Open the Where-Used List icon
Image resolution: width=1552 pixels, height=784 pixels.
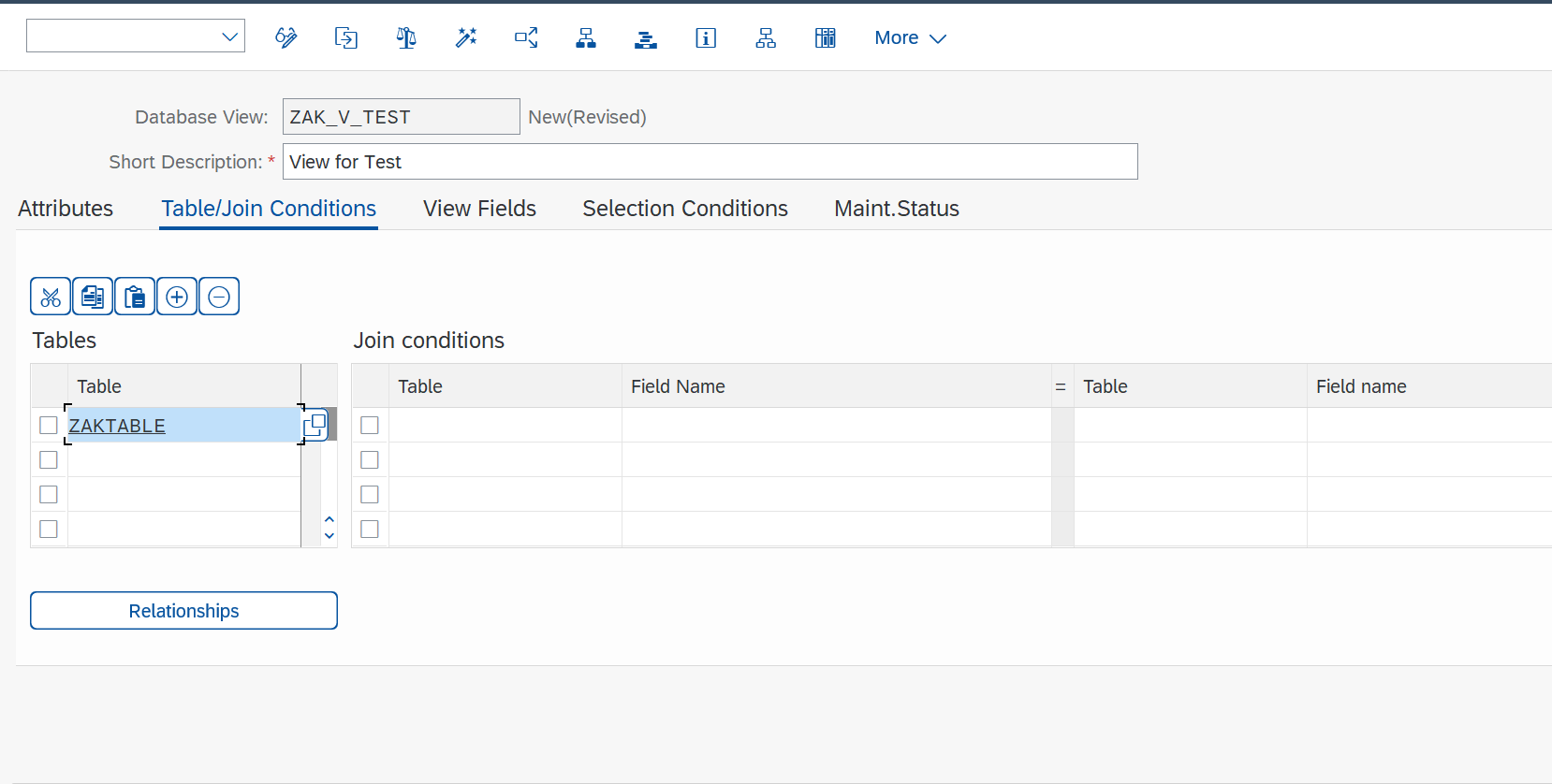tap(526, 37)
